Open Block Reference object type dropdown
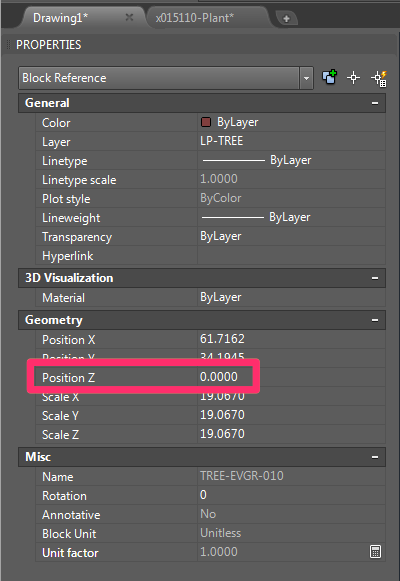The image size is (400, 581). coord(306,78)
